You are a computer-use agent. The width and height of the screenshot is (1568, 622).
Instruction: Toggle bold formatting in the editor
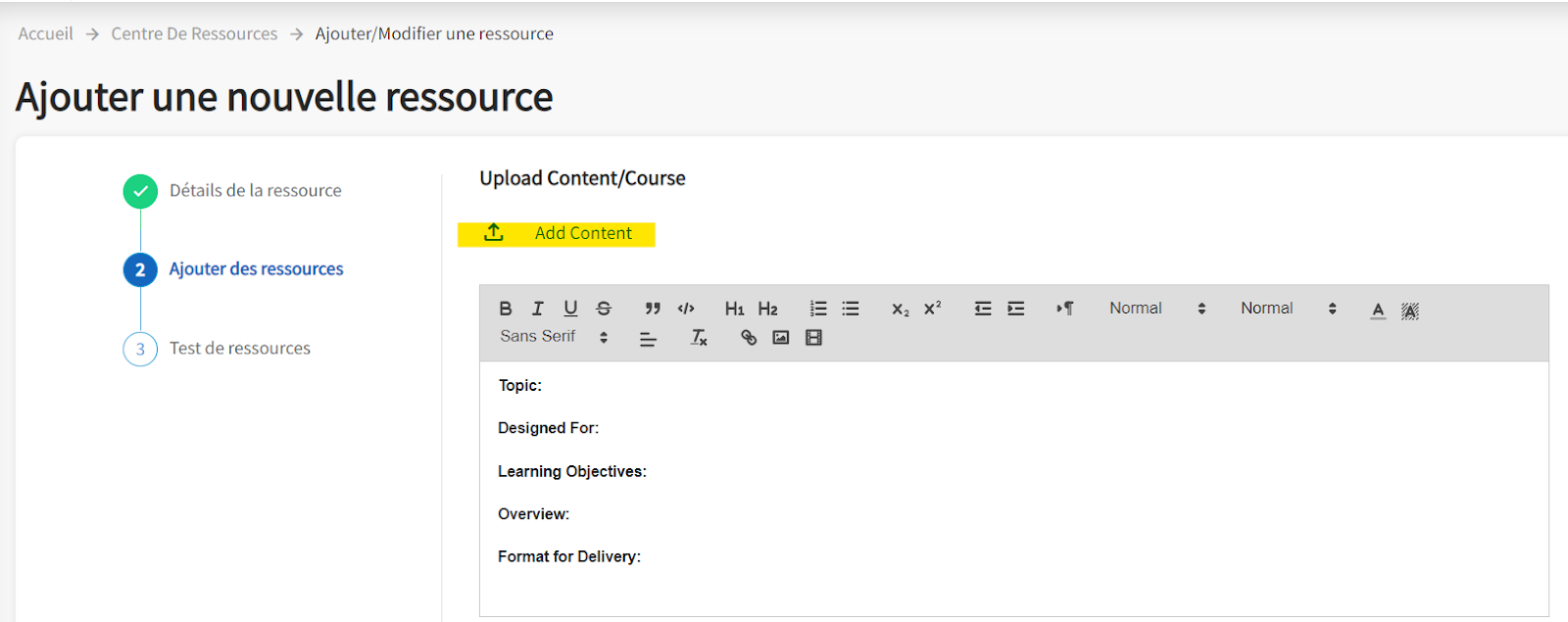[x=506, y=309]
